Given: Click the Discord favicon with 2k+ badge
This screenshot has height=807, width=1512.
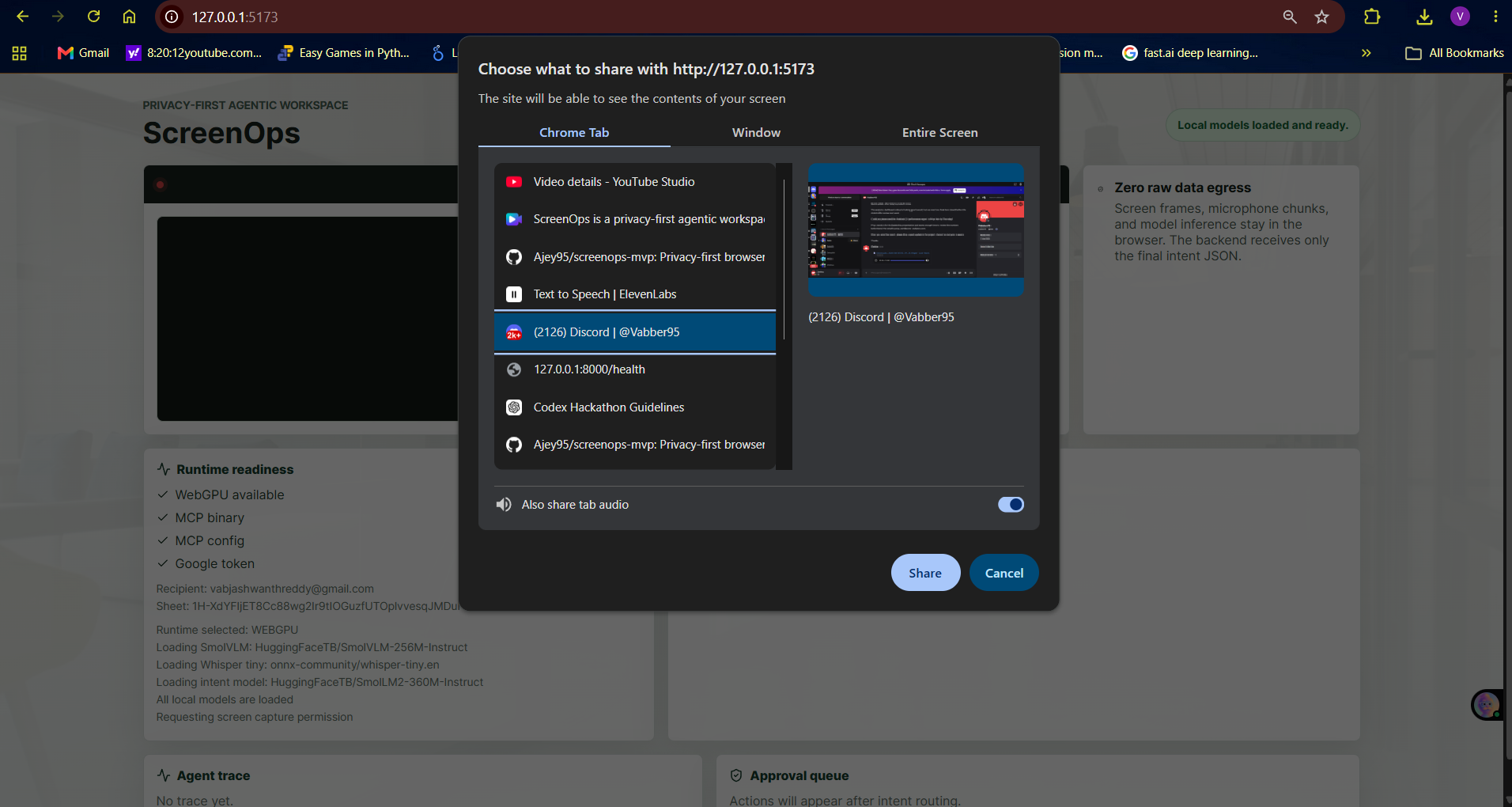Looking at the screenshot, I should click(514, 332).
